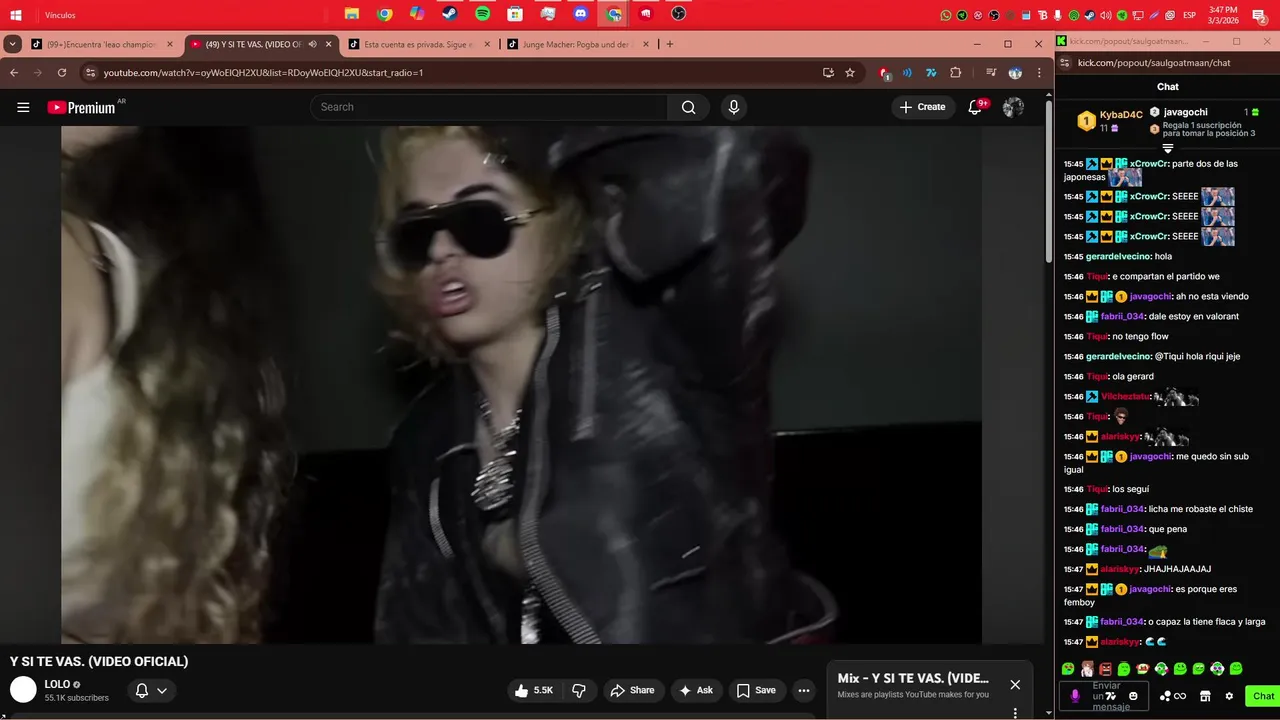
Task: Click the purple microphone in Kick chat
Action: pos(1075,696)
